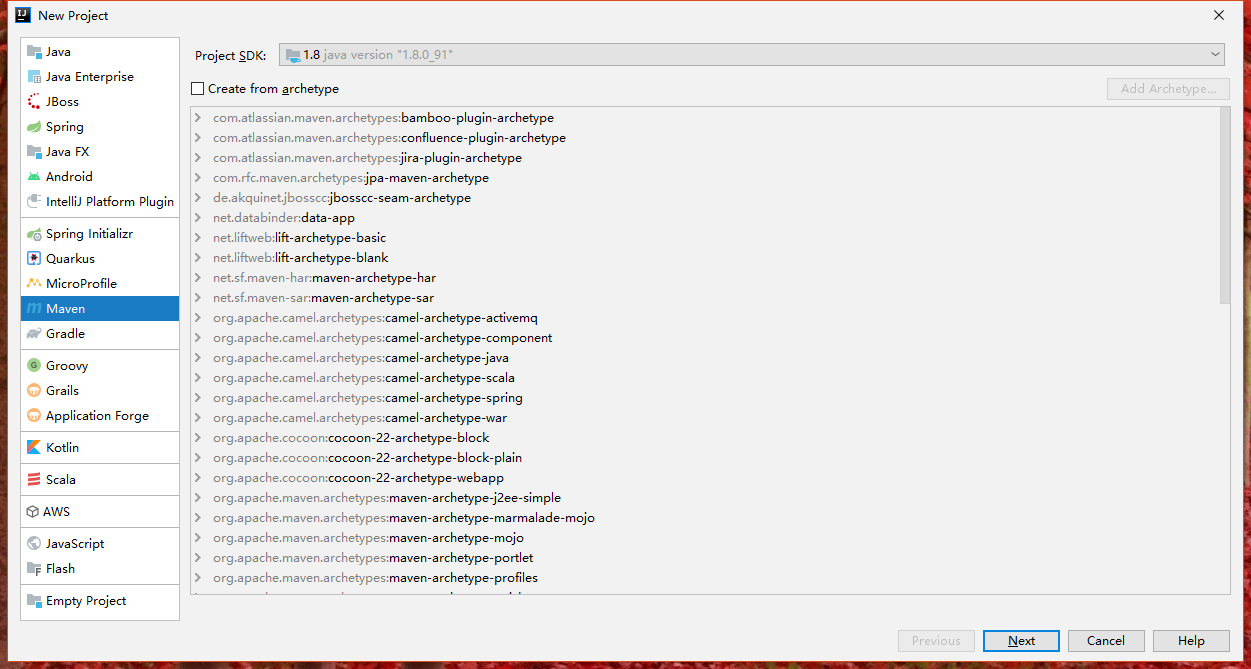This screenshot has width=1251, height=669.
Task: Select the Gradle elephant icon
Action: click(x=34, y=334)
